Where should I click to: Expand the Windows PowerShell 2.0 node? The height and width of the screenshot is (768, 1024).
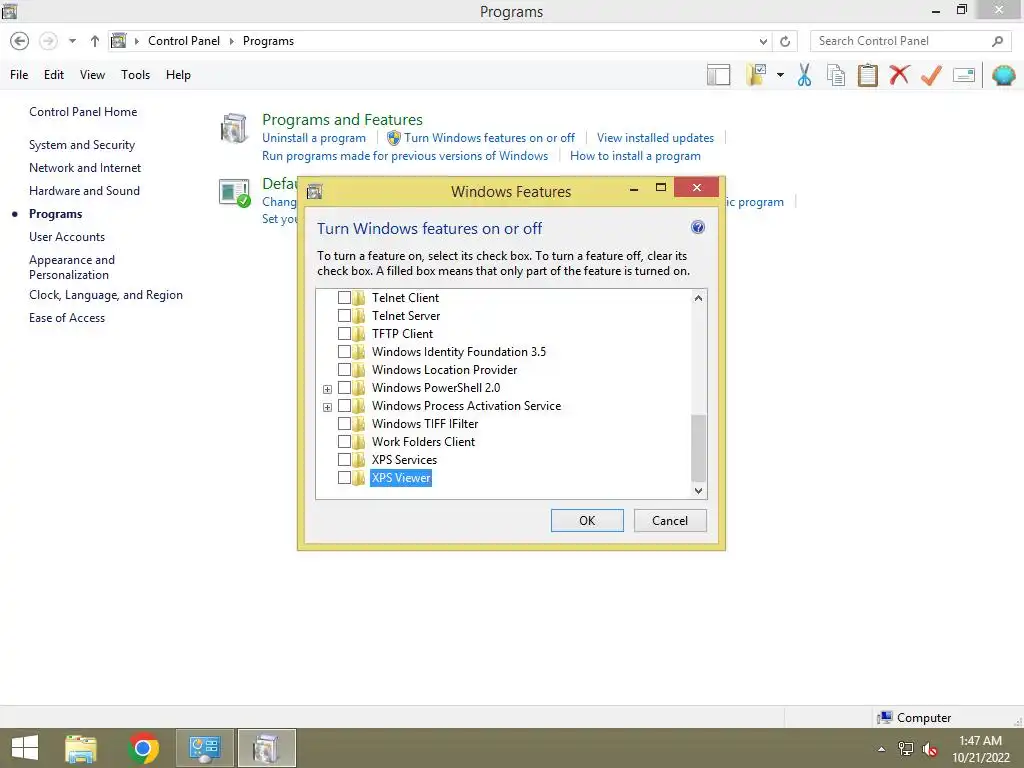click(x=327, y=389)
